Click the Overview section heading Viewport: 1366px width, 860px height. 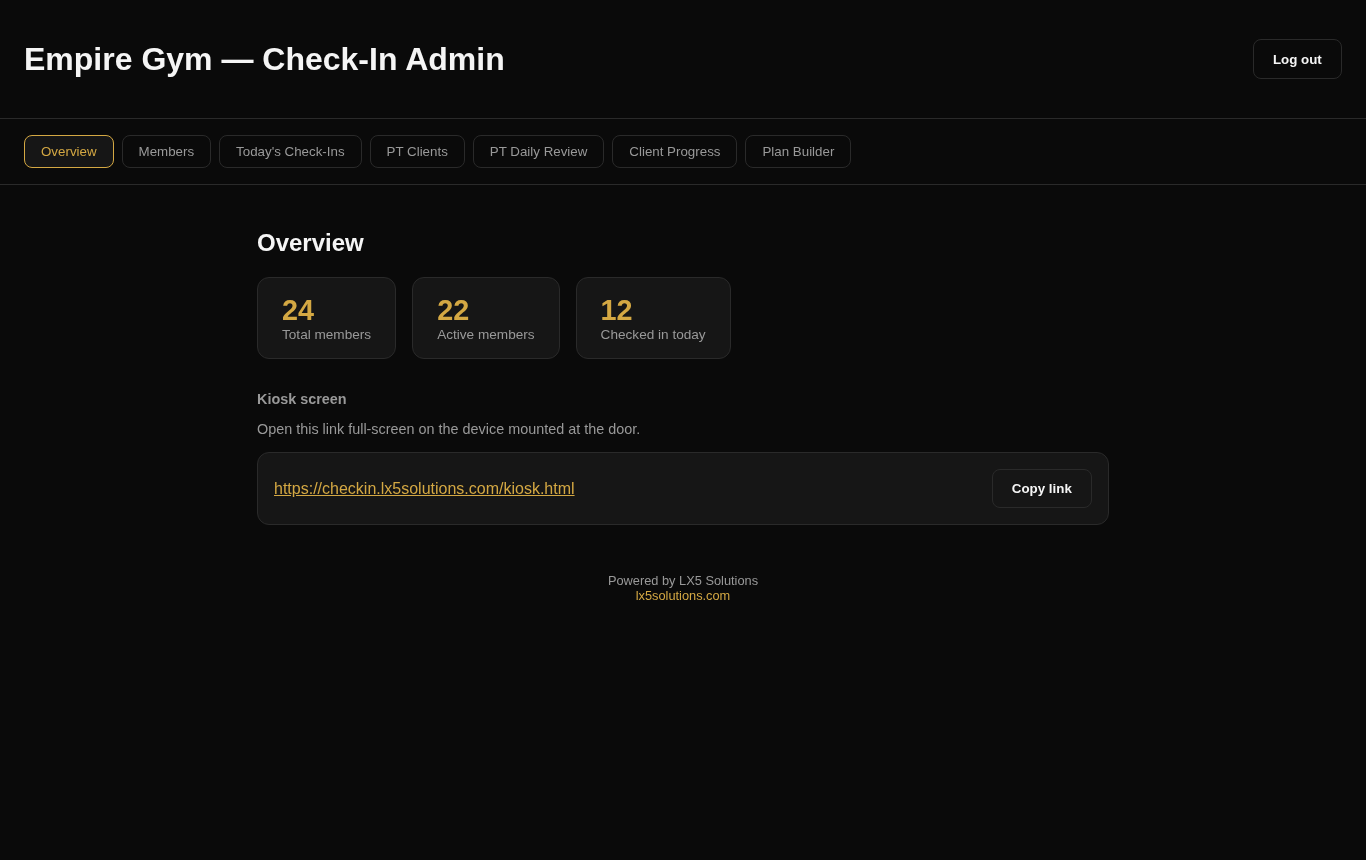click(310, 243)
